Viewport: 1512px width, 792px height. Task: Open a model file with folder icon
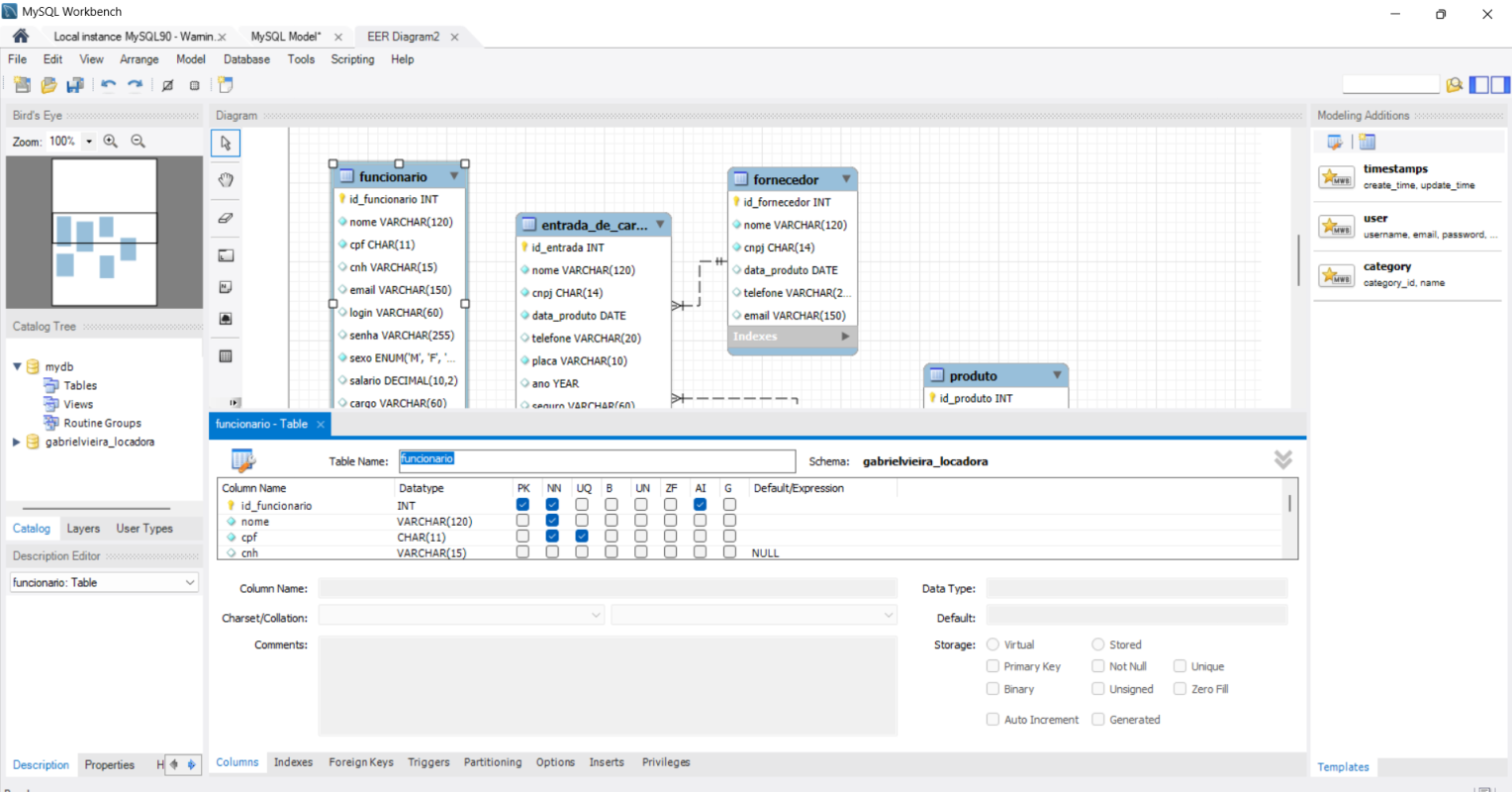(48, 85)
